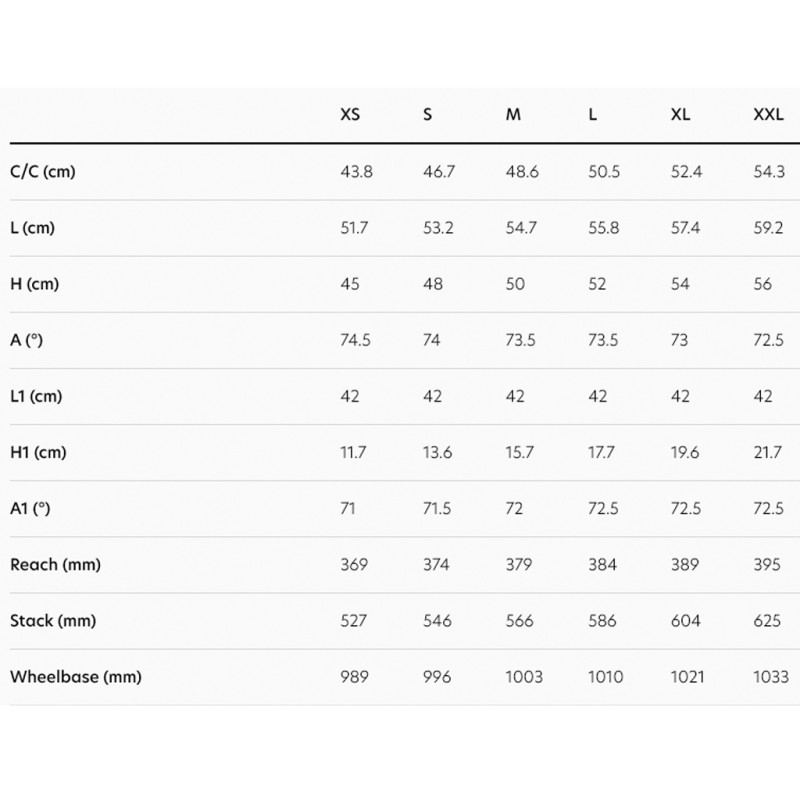800x800 pixels.
Task: Select the 54 height value for XL
Action: pos(679,284)
